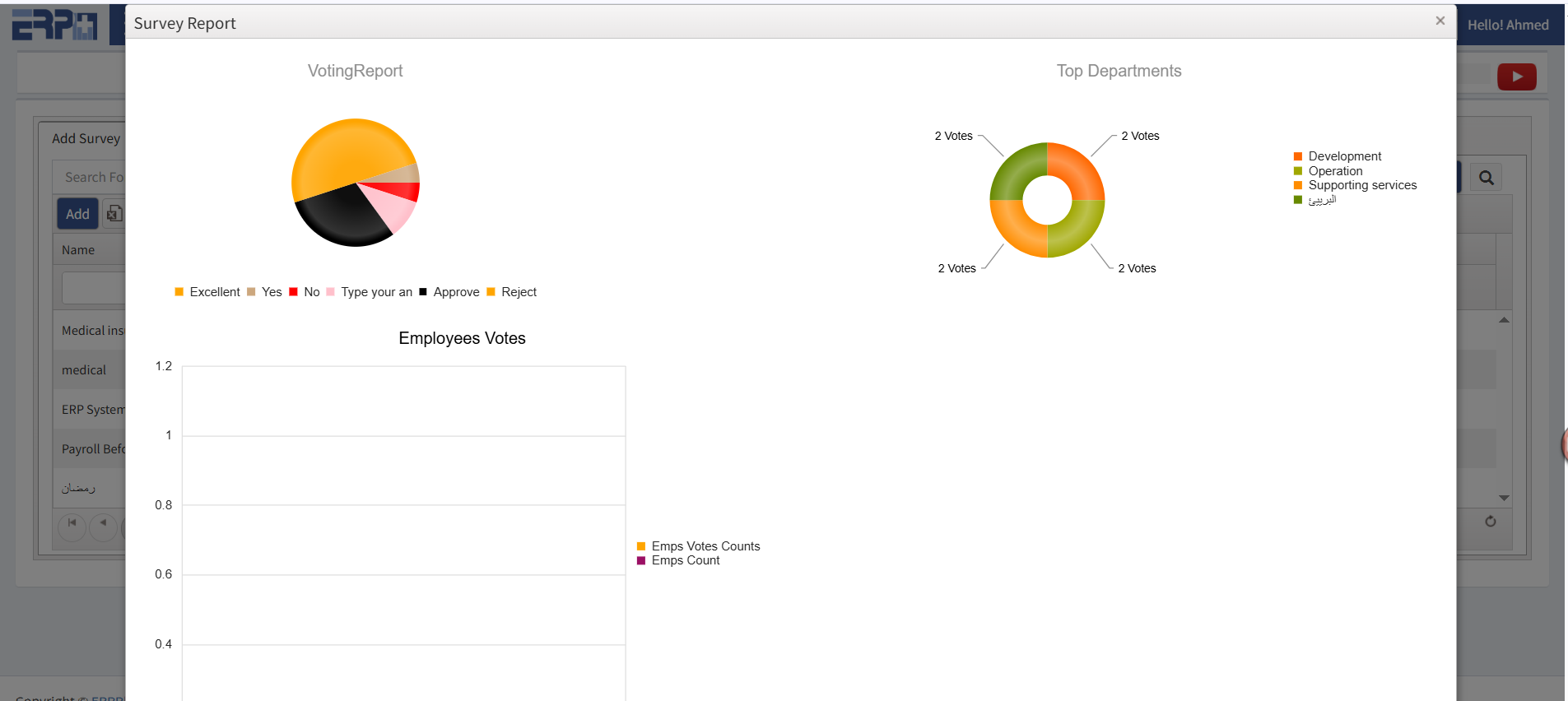Click the Name filter input field
Image resolution: width=1568 pixels, height=701 pixels.
coord(94,288)
